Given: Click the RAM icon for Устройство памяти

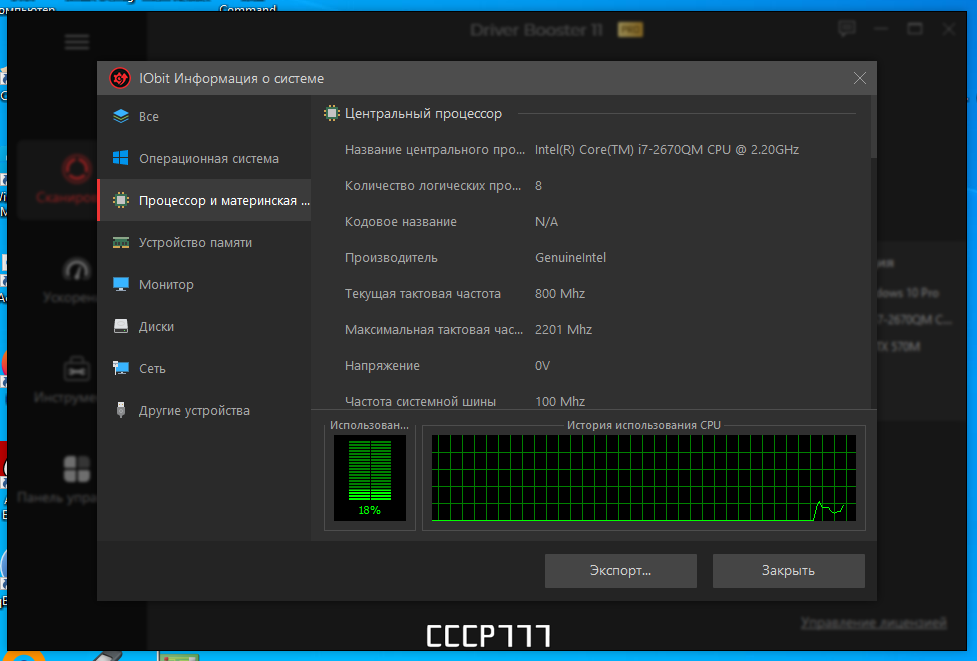Looking at the screenshot, I should pos(121,242).
